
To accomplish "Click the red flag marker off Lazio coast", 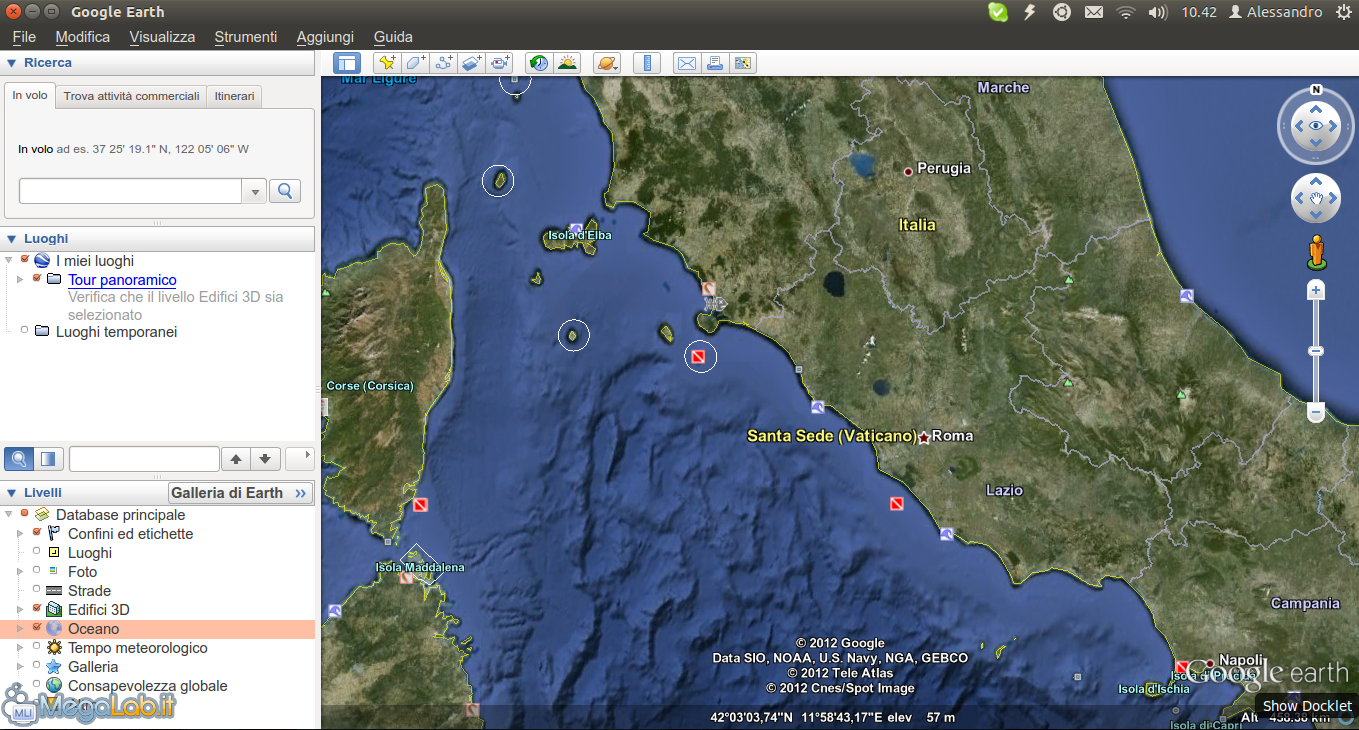I will coord(897,504).
